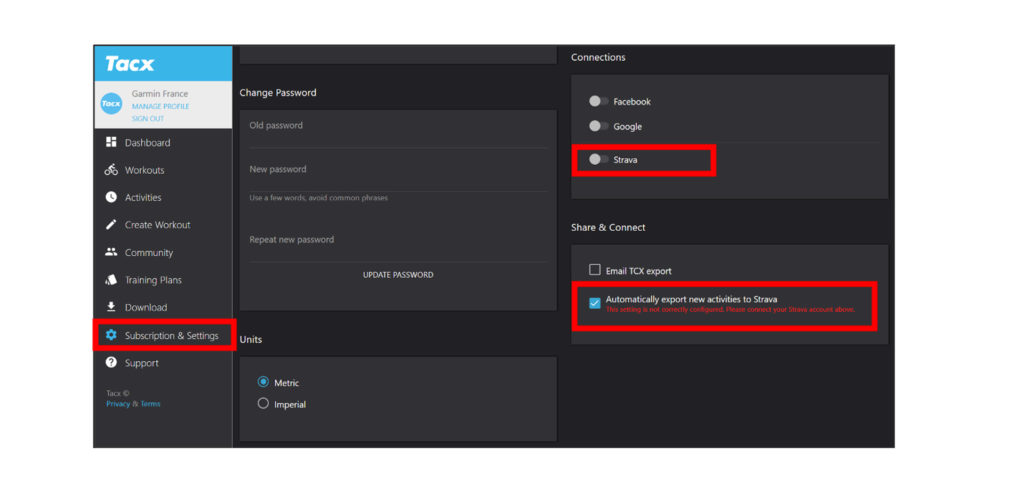Focus the Old password field
The image size is (1024, 495).
click(398, 129)
